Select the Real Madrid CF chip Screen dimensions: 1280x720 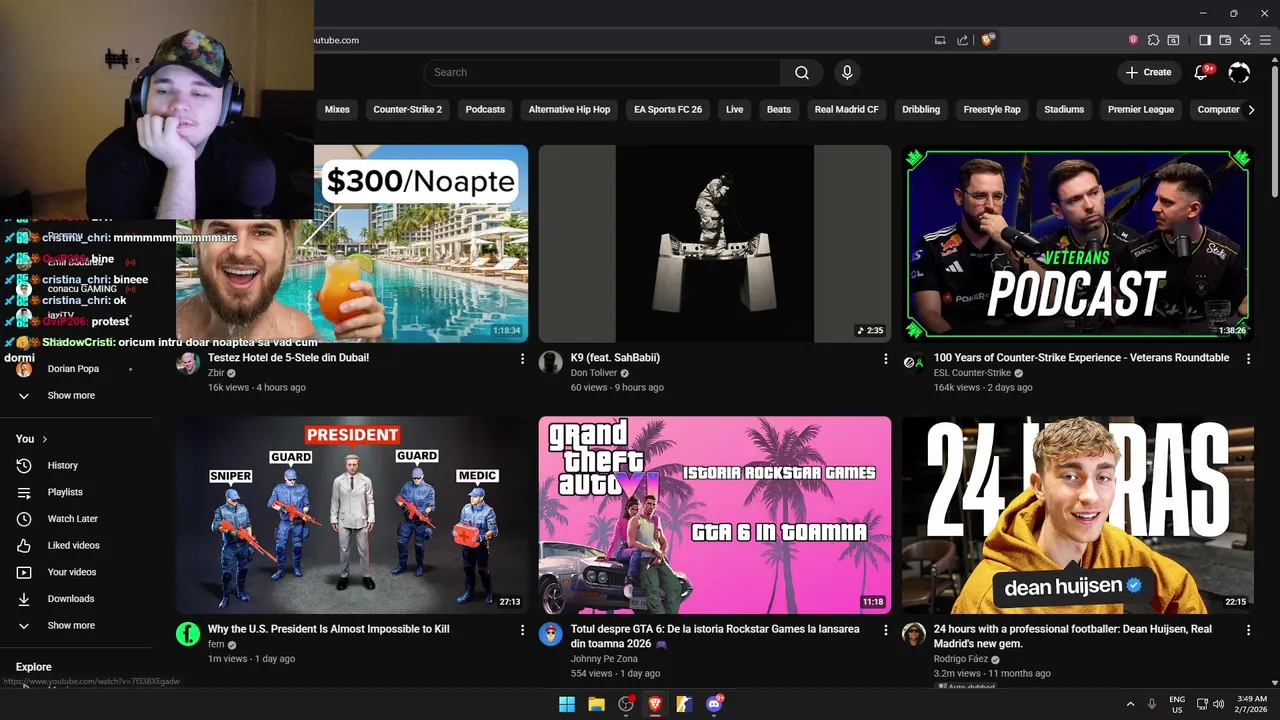click(847, 109)
